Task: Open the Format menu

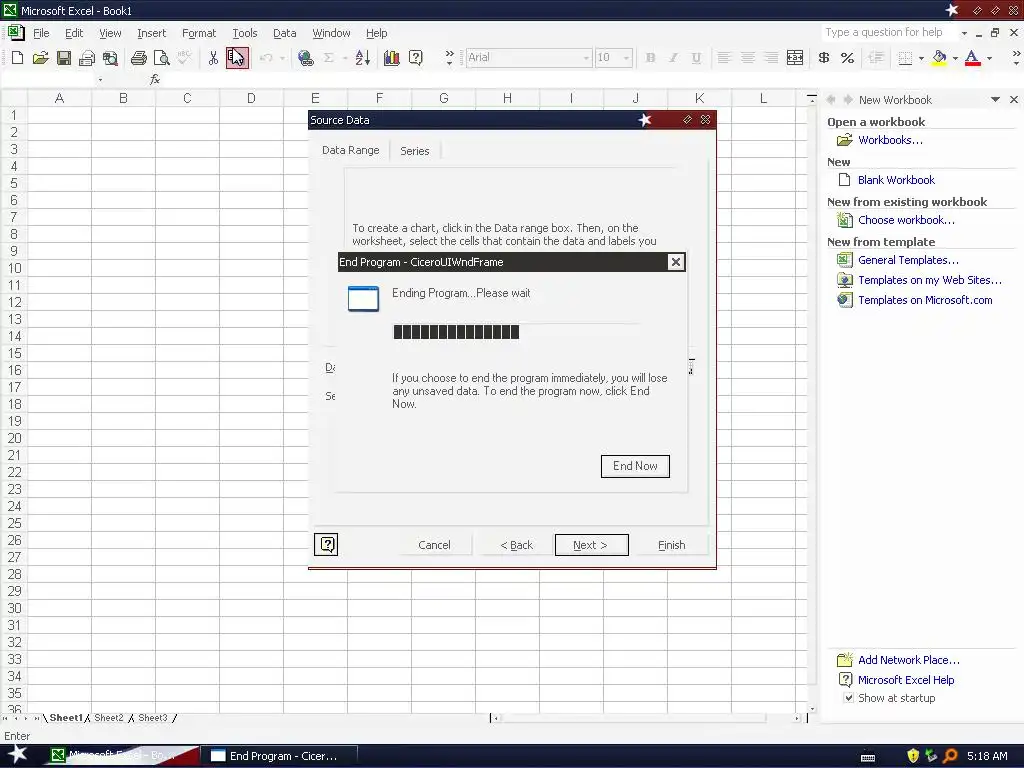Action: [x=199, y=33]
